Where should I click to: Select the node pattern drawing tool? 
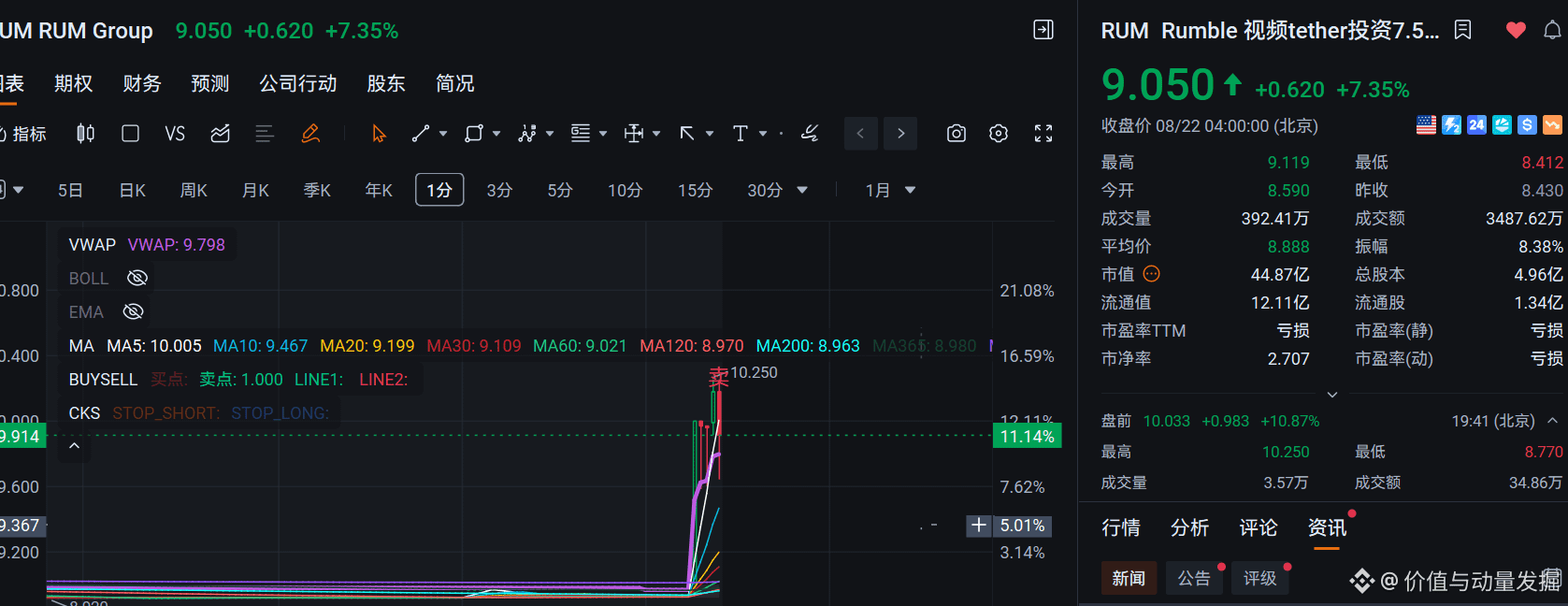coord(527,134)
